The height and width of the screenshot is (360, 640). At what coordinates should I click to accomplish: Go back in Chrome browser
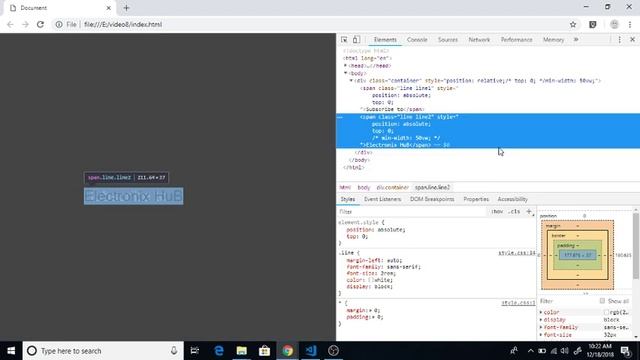[x=10, y=24]
